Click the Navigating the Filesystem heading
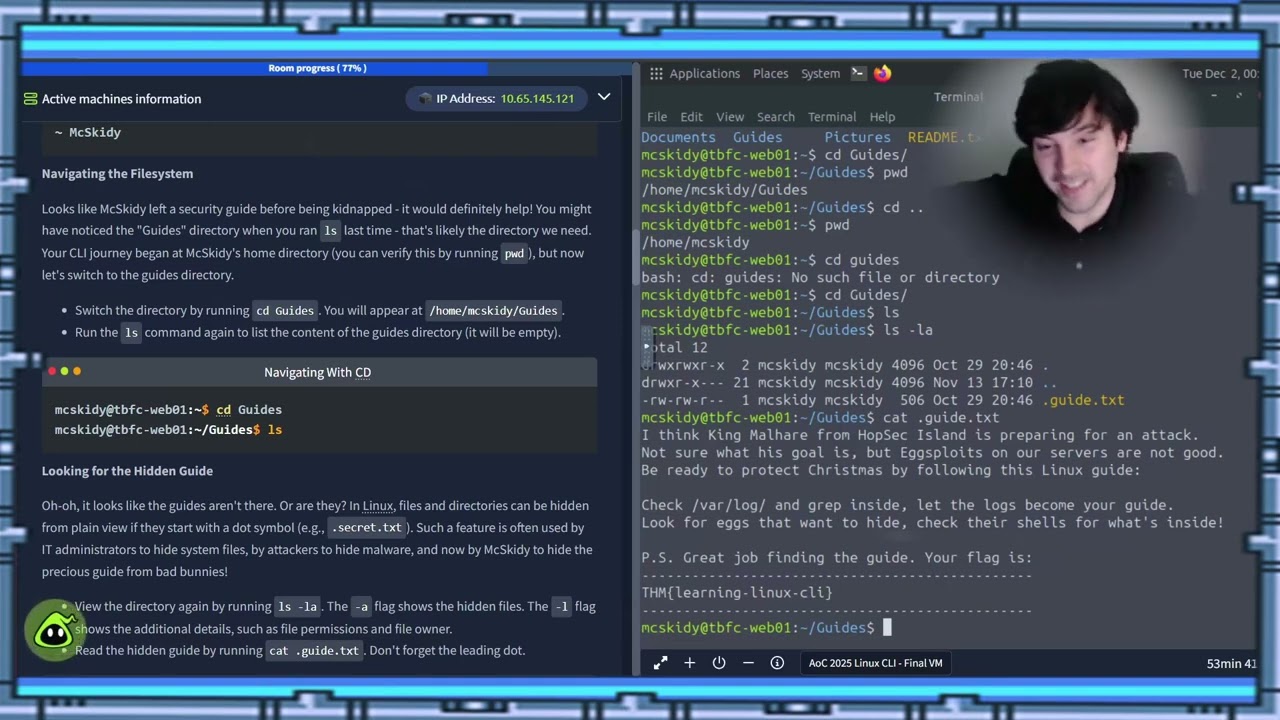The width and height of the screenshot is (1280, 720). [117, 174]
